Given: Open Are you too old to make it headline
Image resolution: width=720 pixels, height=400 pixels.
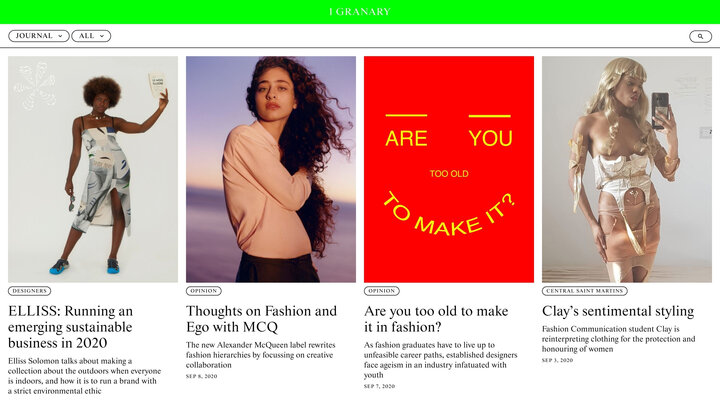Looking at the screenshot, I should (436, 319).
